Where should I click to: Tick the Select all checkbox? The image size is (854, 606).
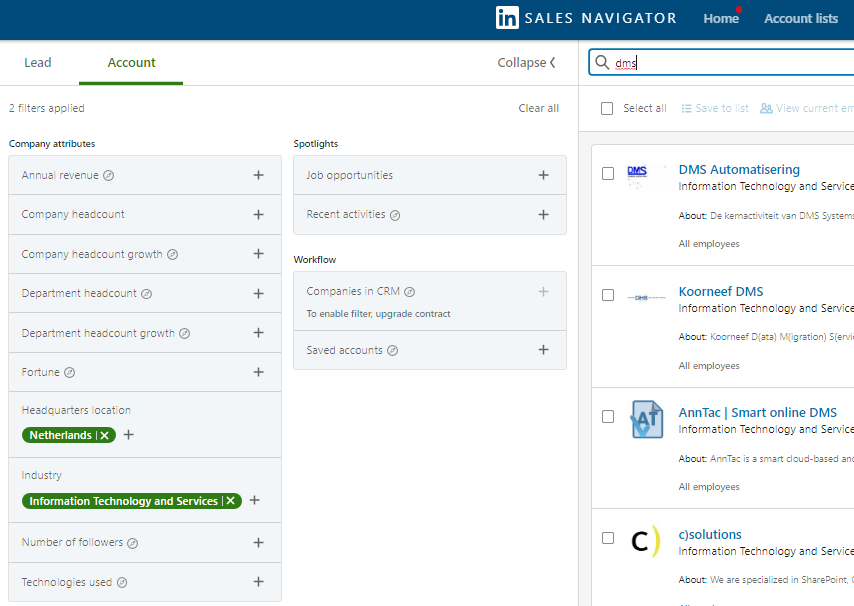tap(607, 109)
